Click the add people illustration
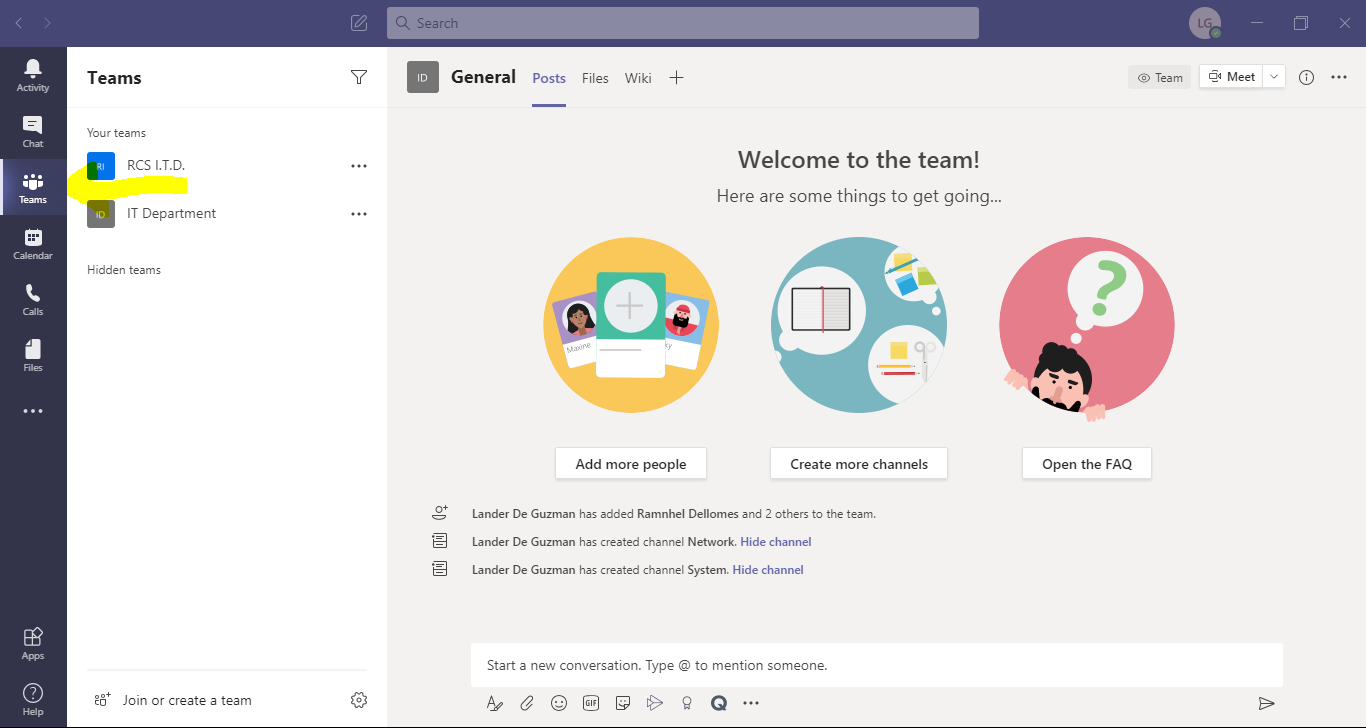The width and height of the screenshot is (1366, 728). point(631,325)
